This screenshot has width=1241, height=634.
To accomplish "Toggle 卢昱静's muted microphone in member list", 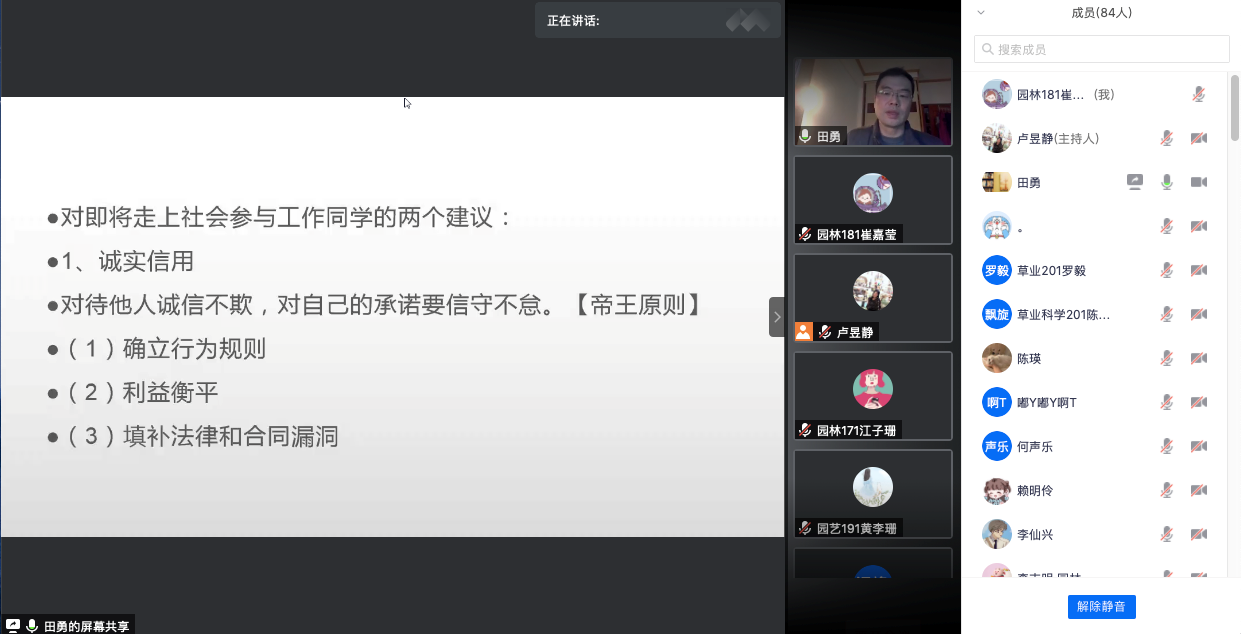I will [x=1166, y=138].
